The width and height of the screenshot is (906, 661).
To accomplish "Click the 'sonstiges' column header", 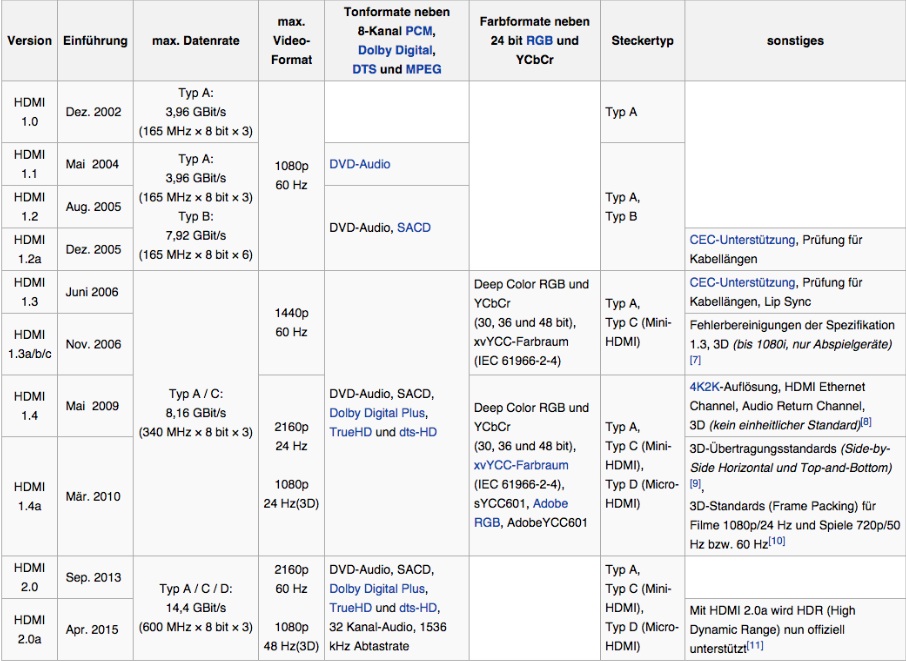I will tap(795, 40).
